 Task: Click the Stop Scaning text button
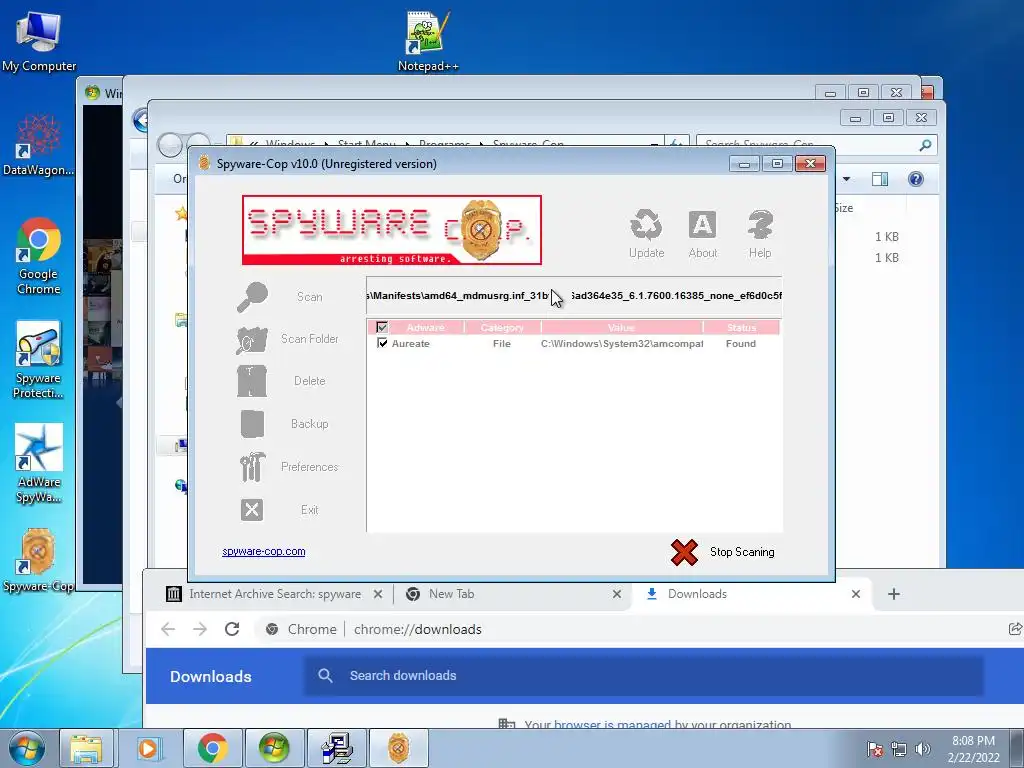pos(742,552)
